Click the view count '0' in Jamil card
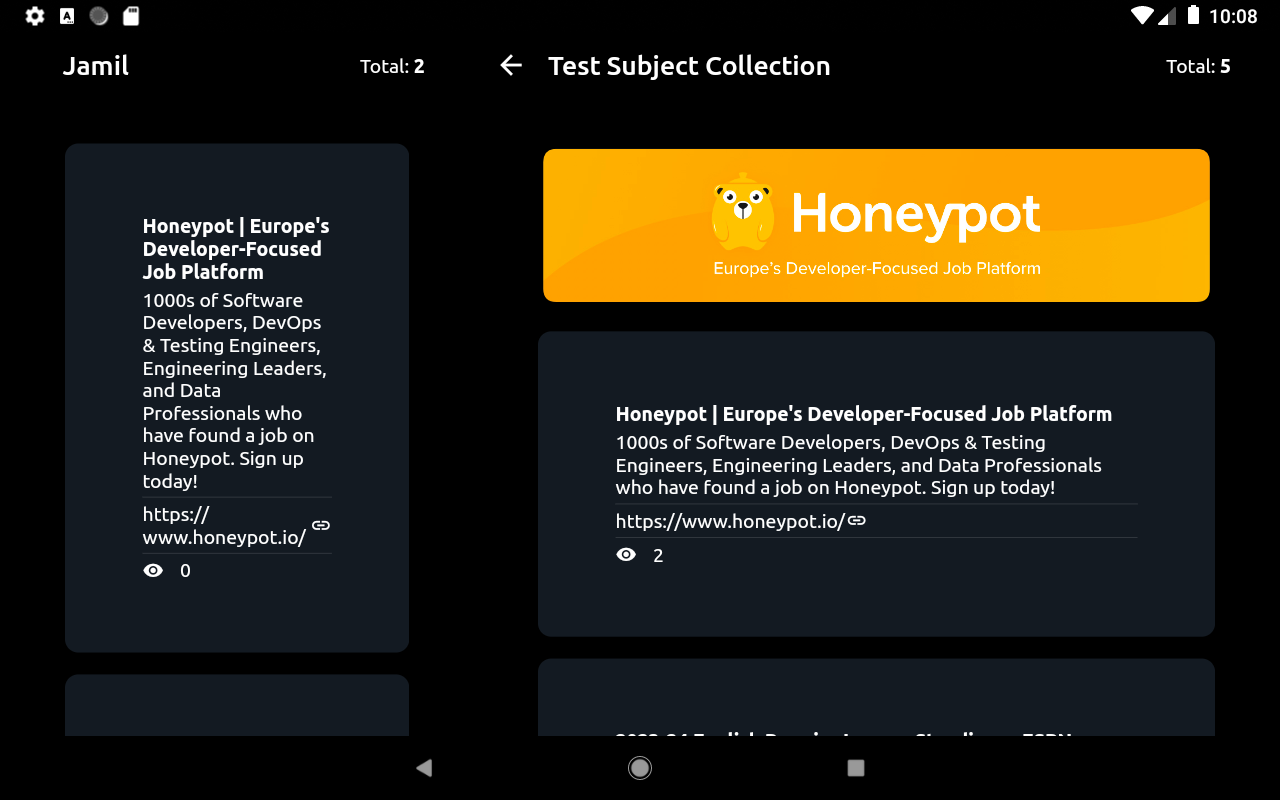Viewport: 1280px width, 800px height. click(x=185, y=571)
